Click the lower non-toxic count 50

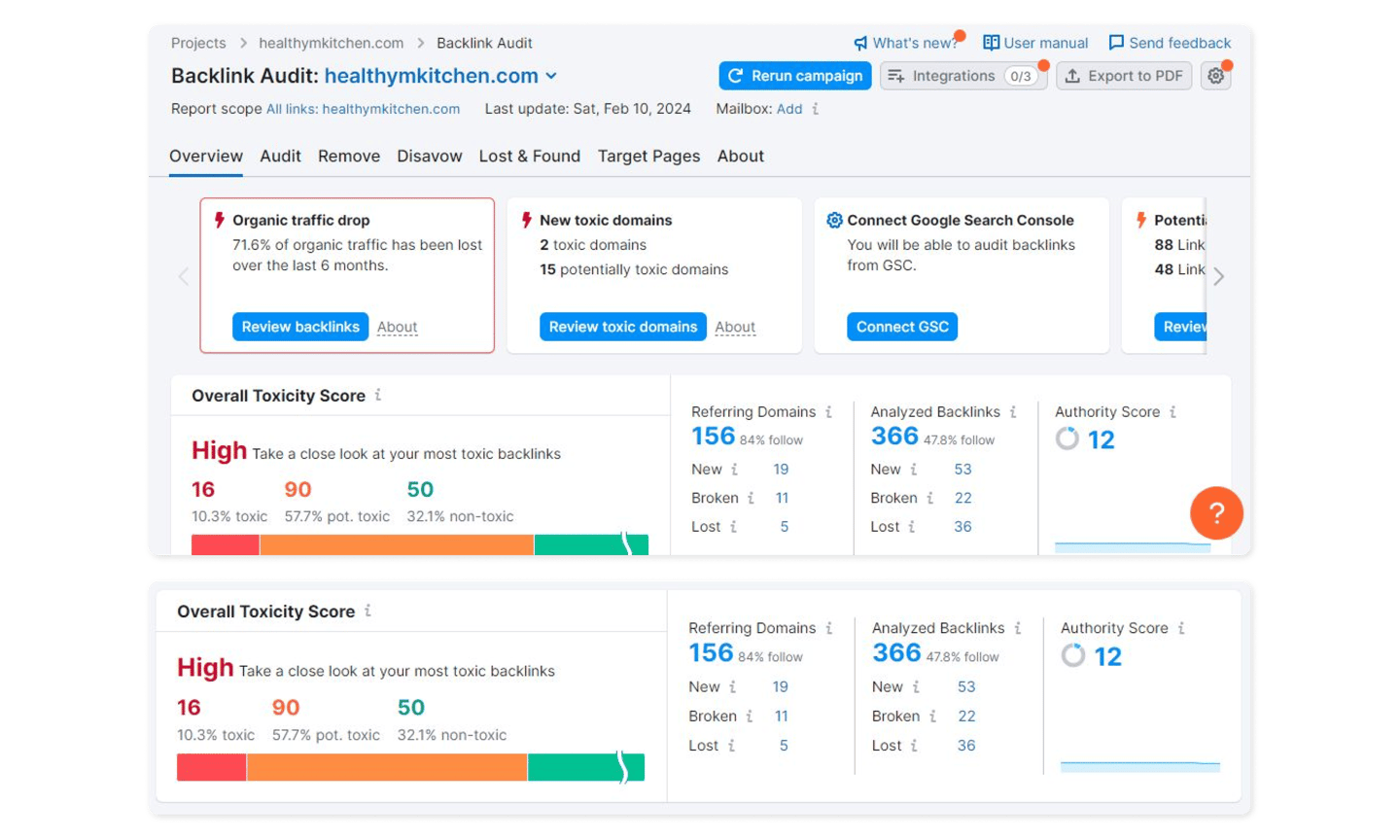tap(411, 708)
